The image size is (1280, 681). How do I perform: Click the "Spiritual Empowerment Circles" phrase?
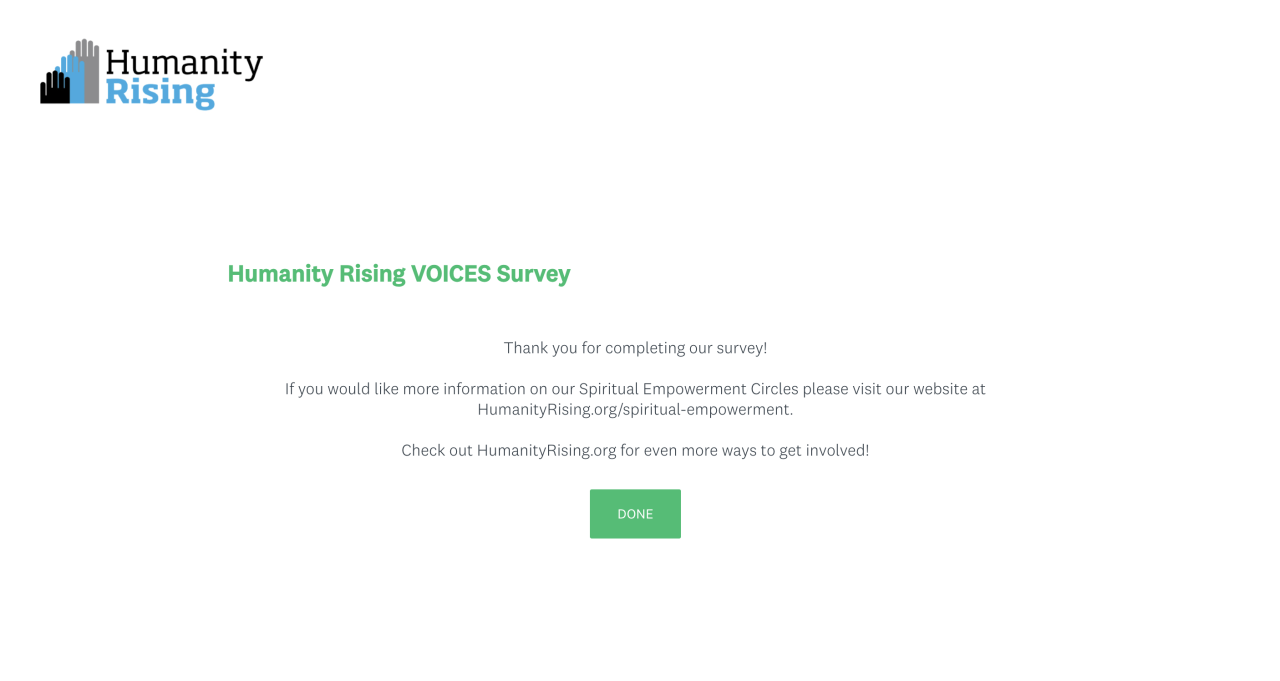688,389
